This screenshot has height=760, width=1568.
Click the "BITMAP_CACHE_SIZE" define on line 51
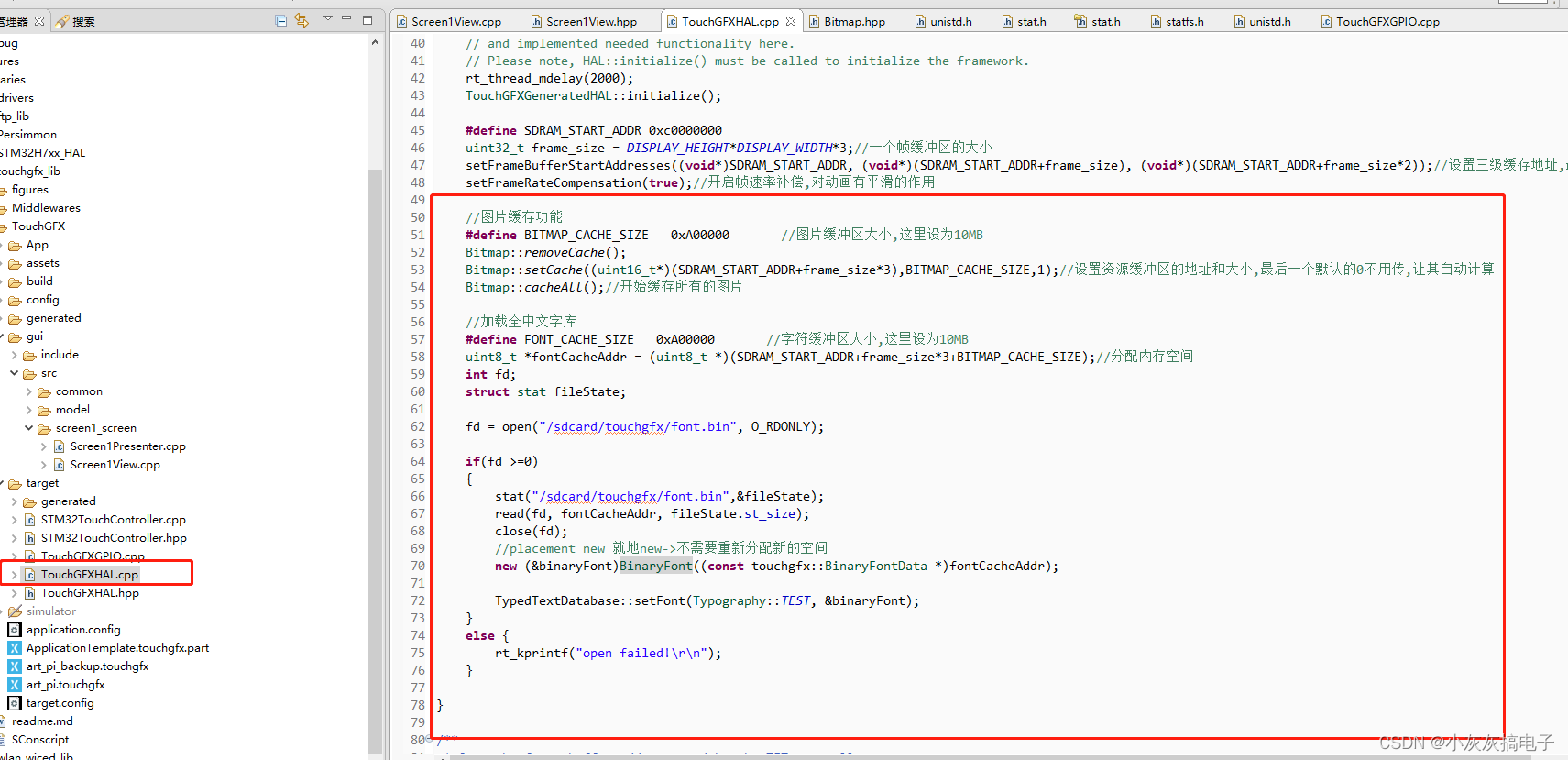click(x=586, y=235)
